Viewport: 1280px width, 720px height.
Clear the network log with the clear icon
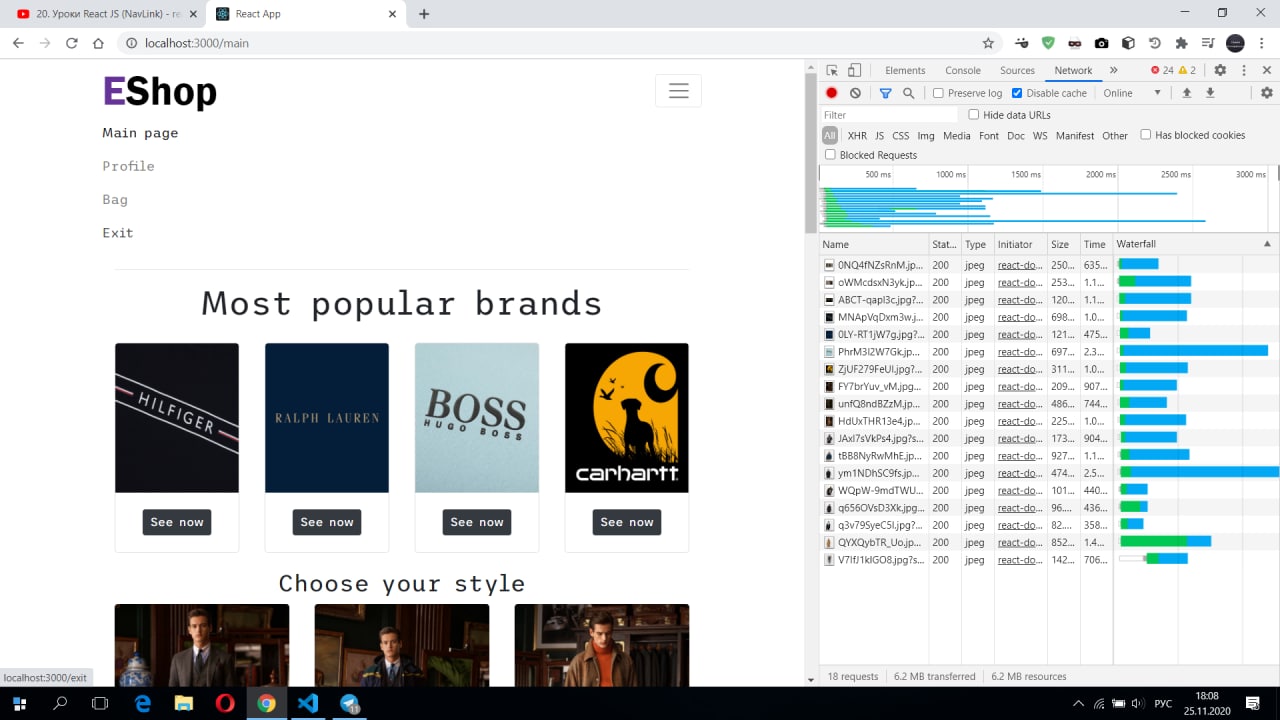pyautogui.click(x=855, y=93)
